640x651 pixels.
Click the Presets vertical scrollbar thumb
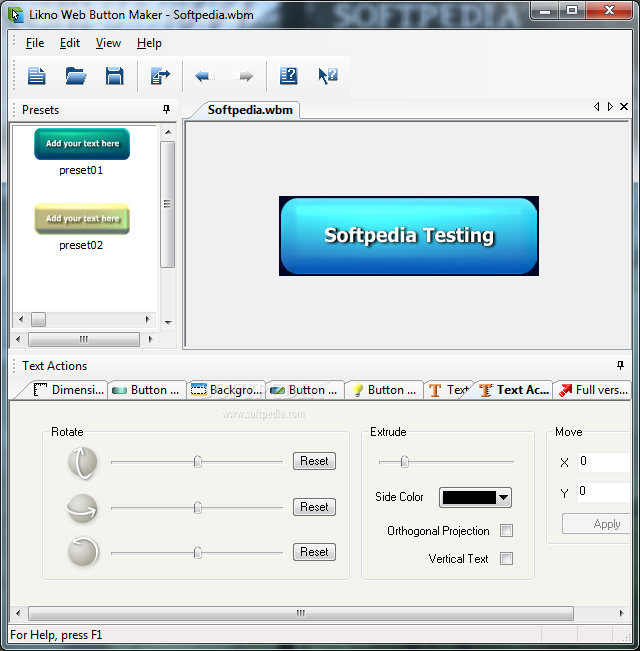coord(168,204)
